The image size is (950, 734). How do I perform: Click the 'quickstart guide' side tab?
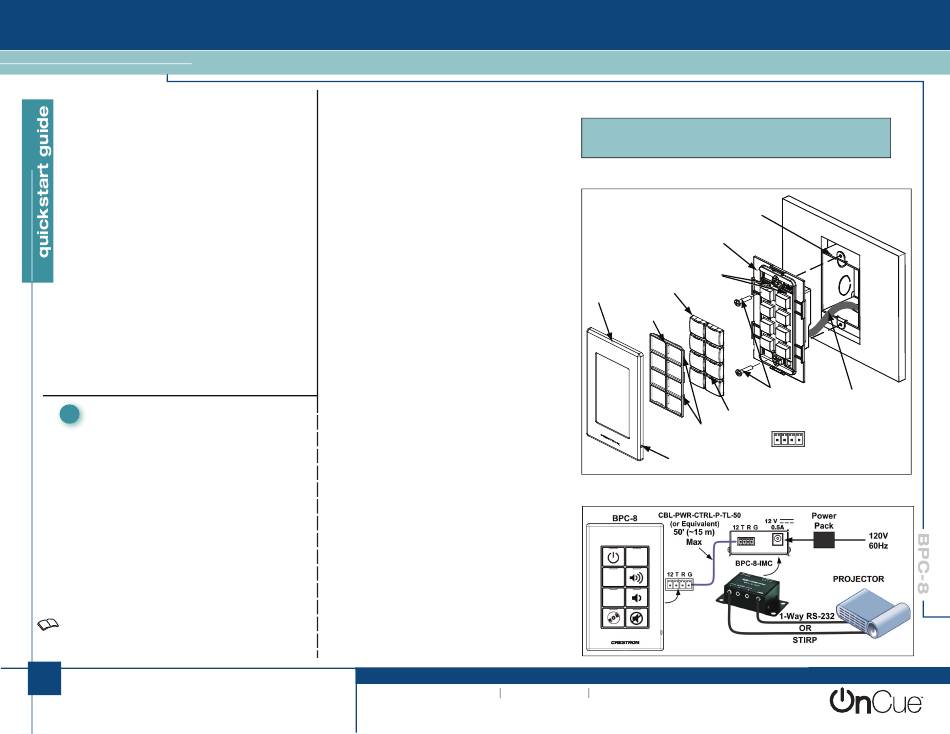(x=38, y=191)
